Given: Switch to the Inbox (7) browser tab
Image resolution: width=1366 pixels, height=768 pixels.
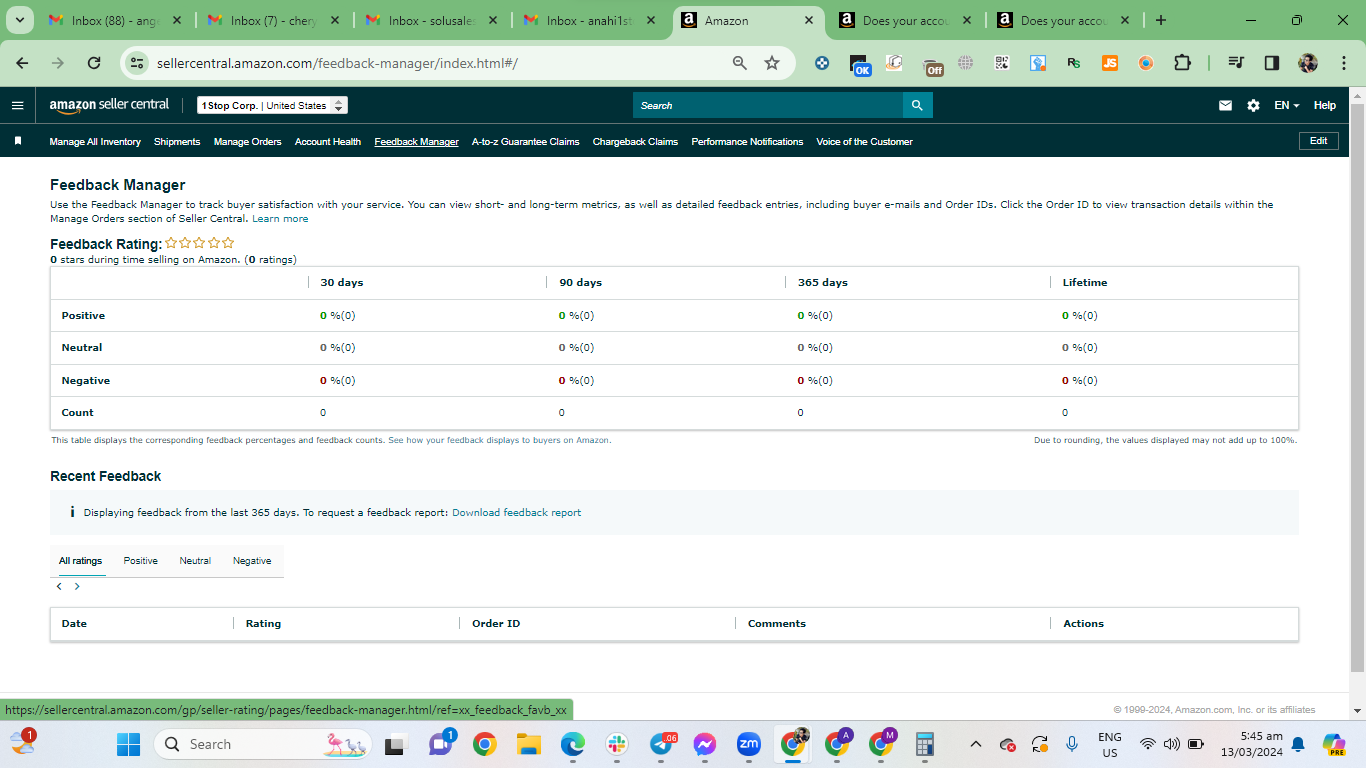Looking at the screenshot, I should tap(275, 20).
